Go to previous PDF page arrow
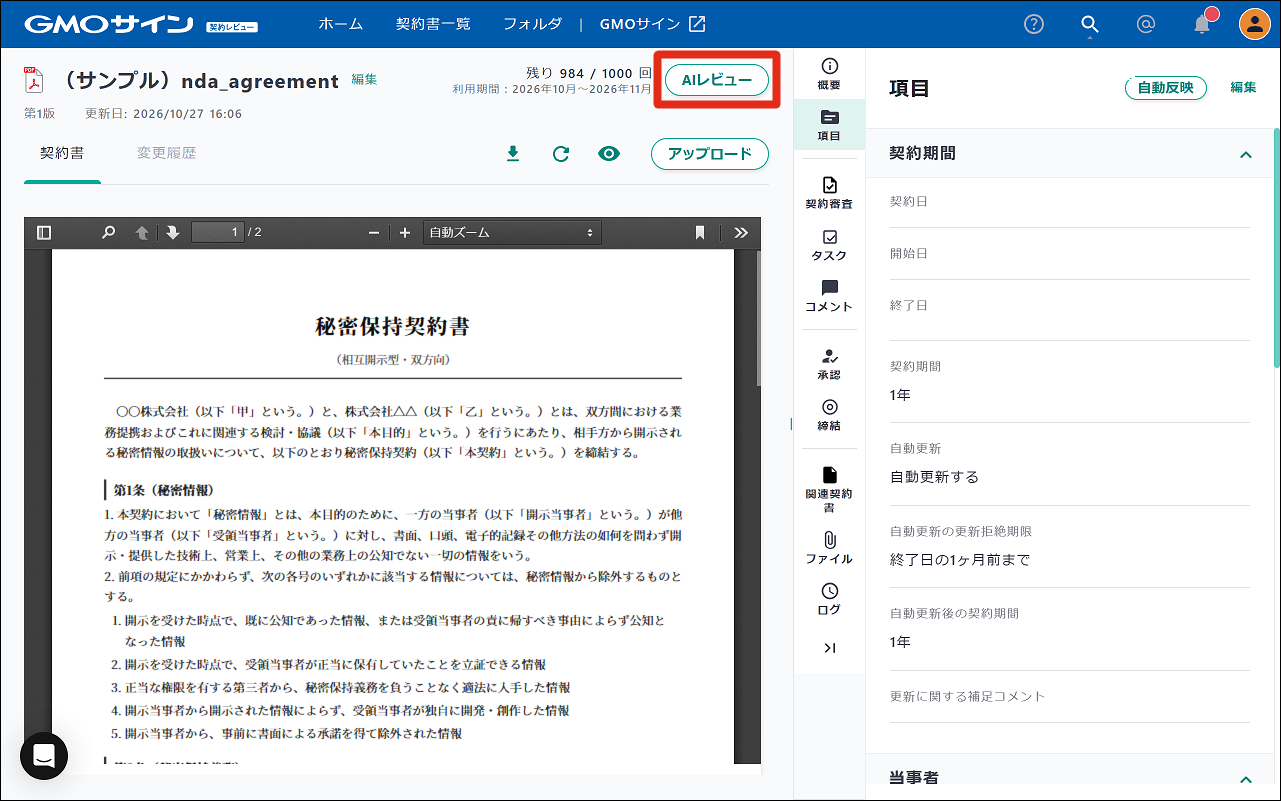The width and height of the screenshot is (1281, 801). tap(142, 232)
